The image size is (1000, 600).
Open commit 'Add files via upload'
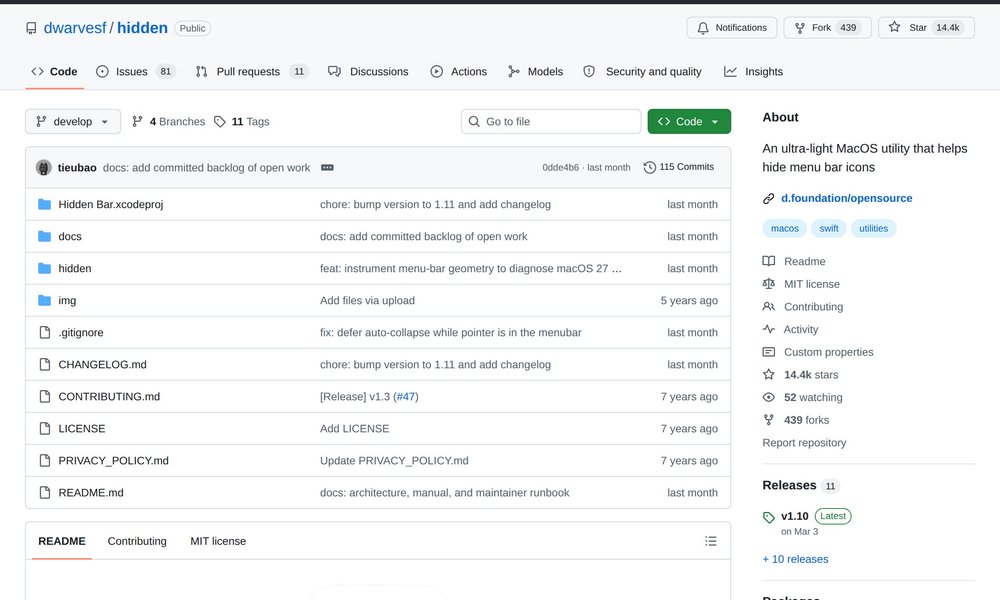(367, 300)
